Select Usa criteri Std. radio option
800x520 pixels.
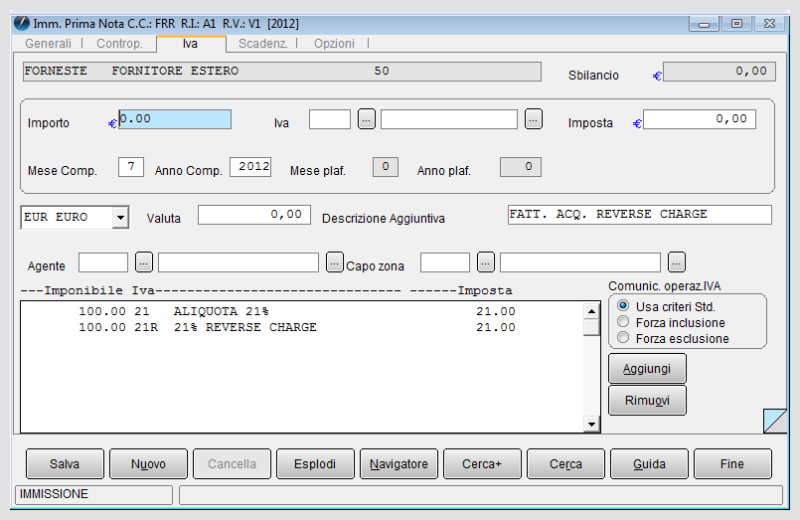pyautogui.click(x=623, y=306)
